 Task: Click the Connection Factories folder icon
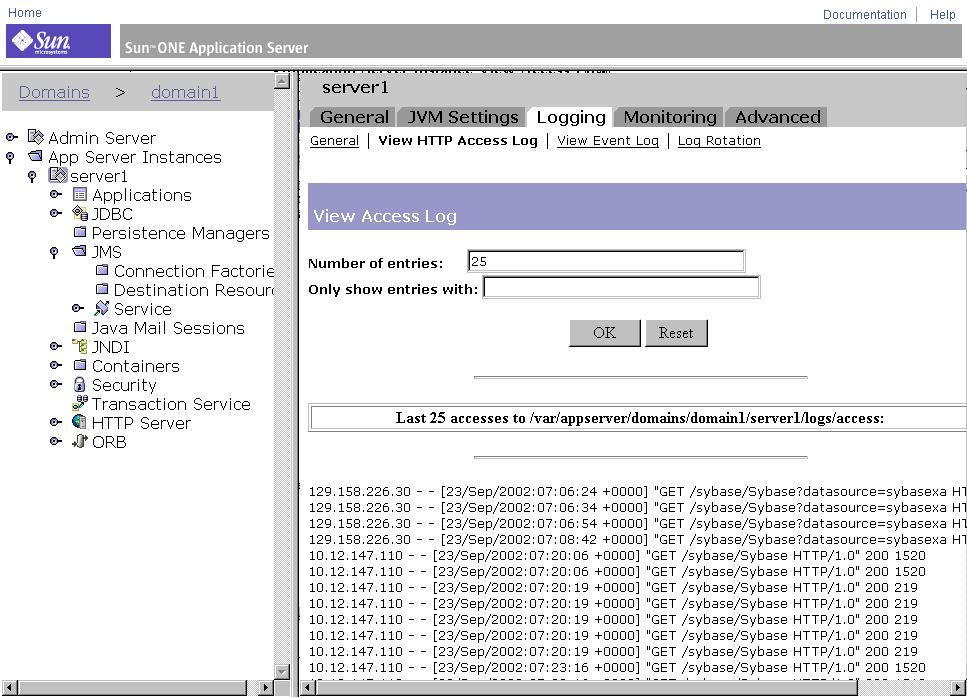pyautogui.click(x=102, y=270)
